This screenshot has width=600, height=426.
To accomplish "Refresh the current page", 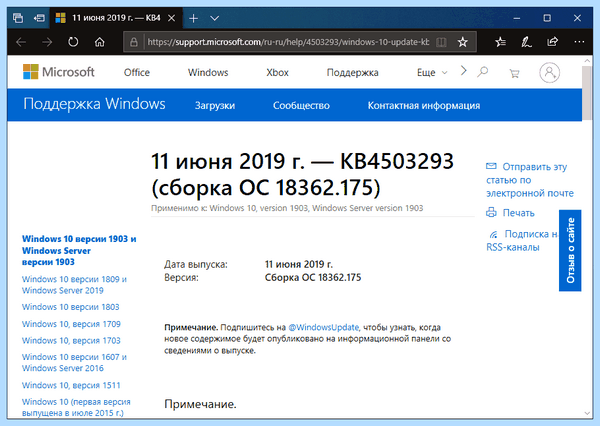I will [x=73, y=42].
